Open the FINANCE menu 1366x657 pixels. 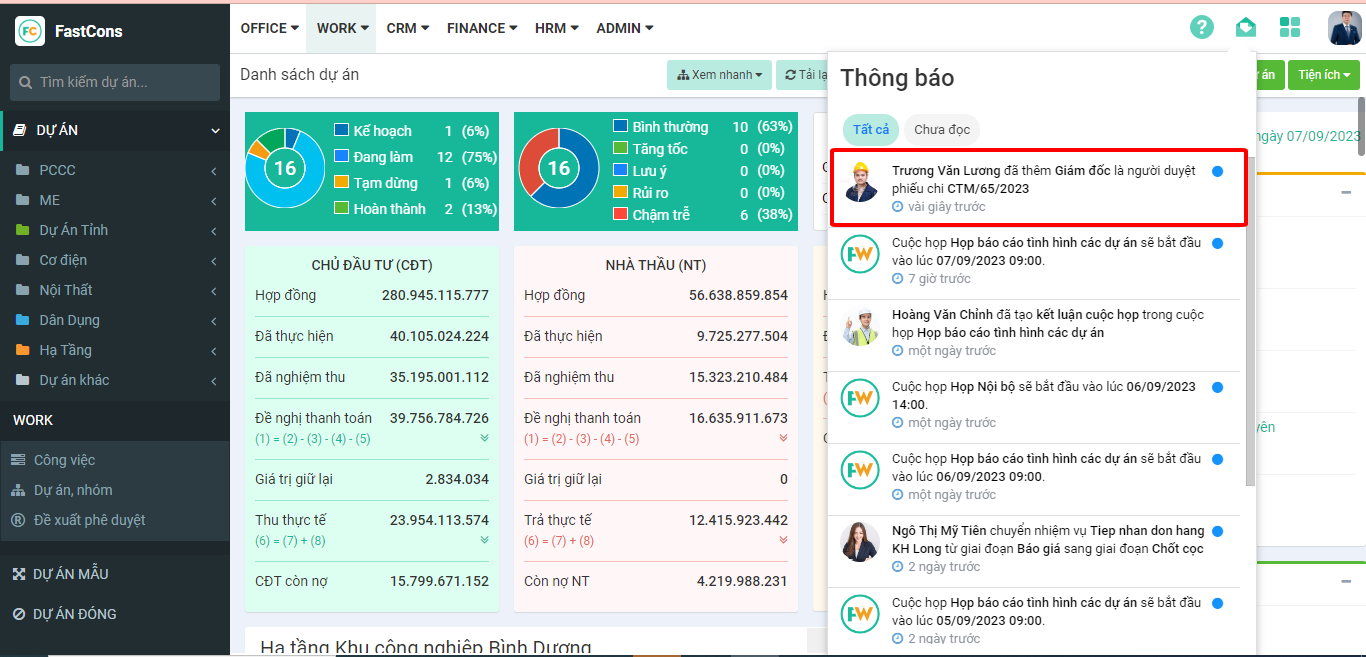click(482, 28)
